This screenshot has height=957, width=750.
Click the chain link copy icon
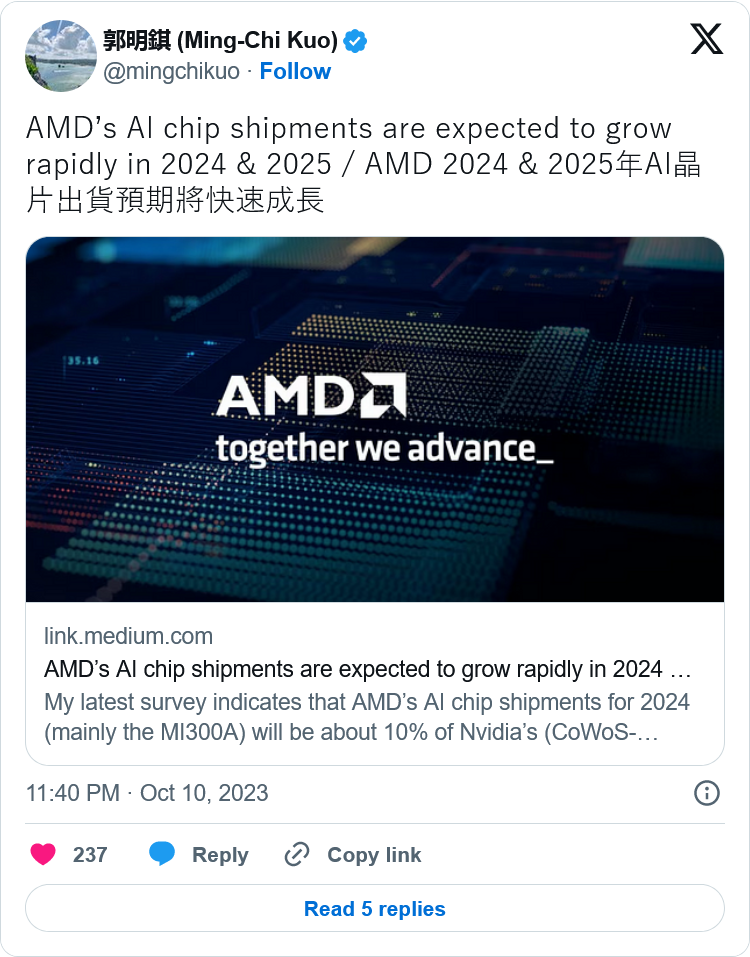pyautogui.click(x=297, y=855)
